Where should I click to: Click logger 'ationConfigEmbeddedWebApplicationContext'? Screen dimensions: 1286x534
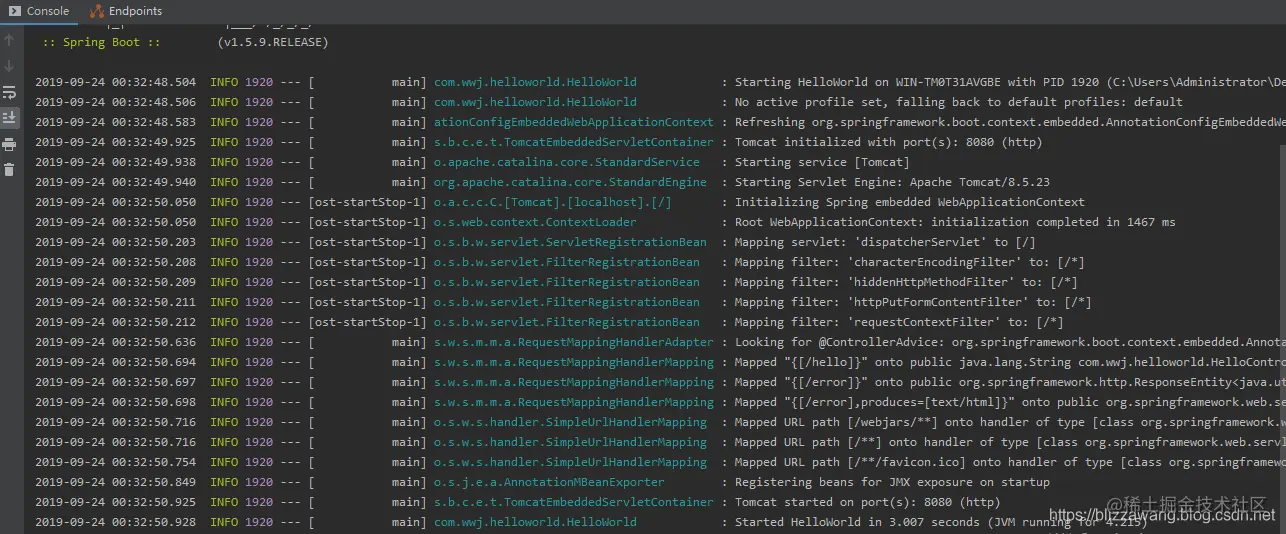point(574,122)
